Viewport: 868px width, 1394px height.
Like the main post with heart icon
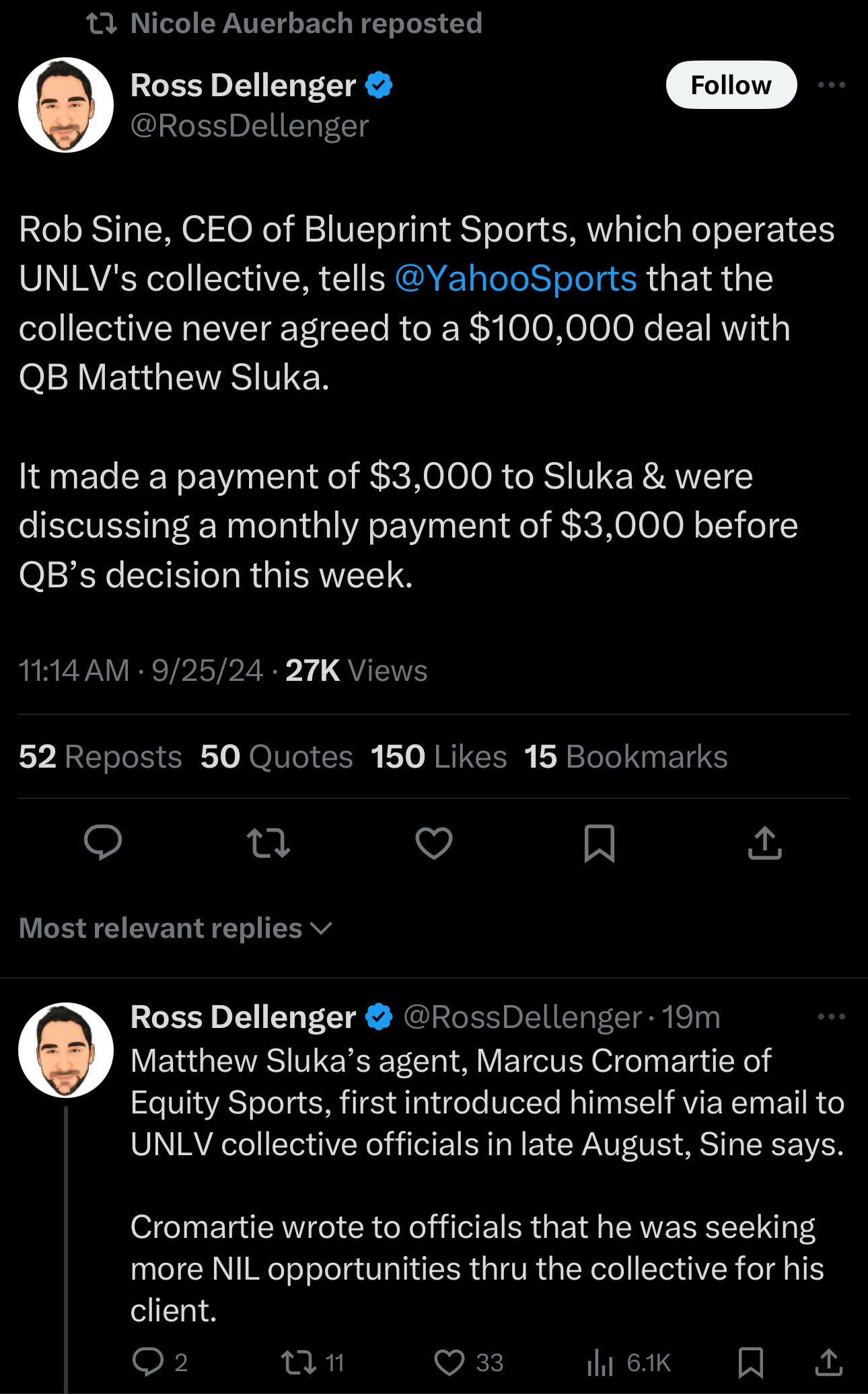[x=434, y=842]
